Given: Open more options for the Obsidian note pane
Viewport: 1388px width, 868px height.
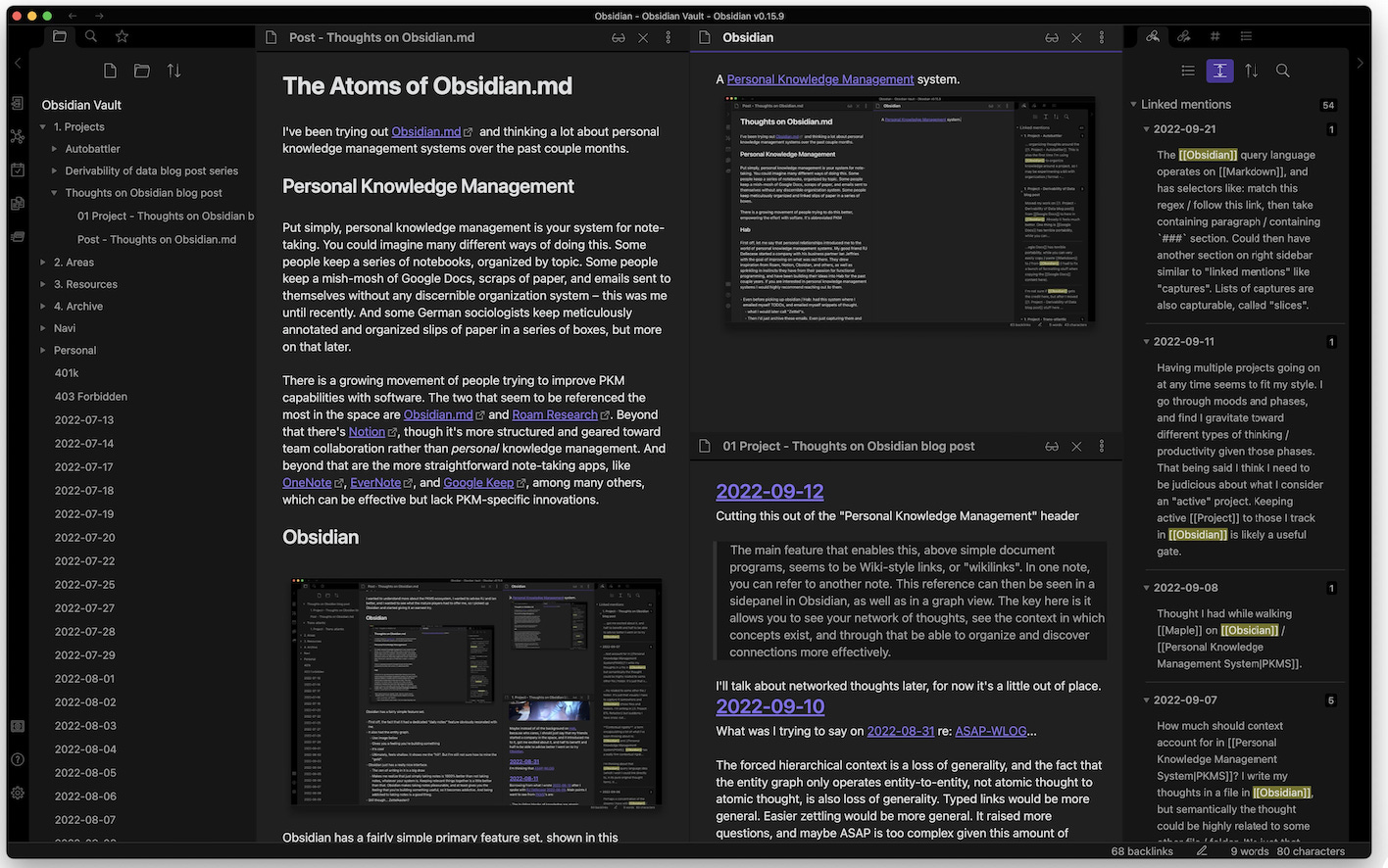Looking at the screenshot, I should [1102, 37].
